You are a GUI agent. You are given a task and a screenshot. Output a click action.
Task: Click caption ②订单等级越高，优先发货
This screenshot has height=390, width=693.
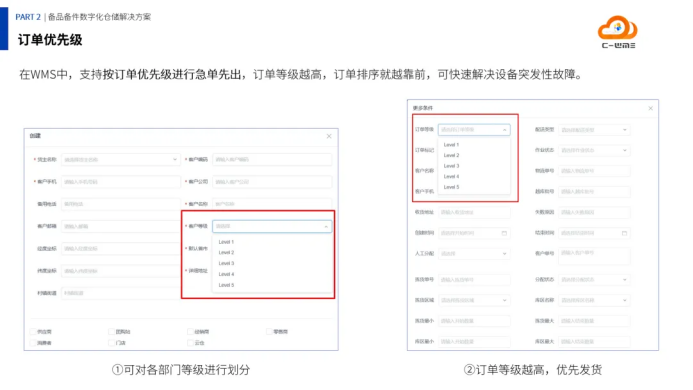(533, 370)
